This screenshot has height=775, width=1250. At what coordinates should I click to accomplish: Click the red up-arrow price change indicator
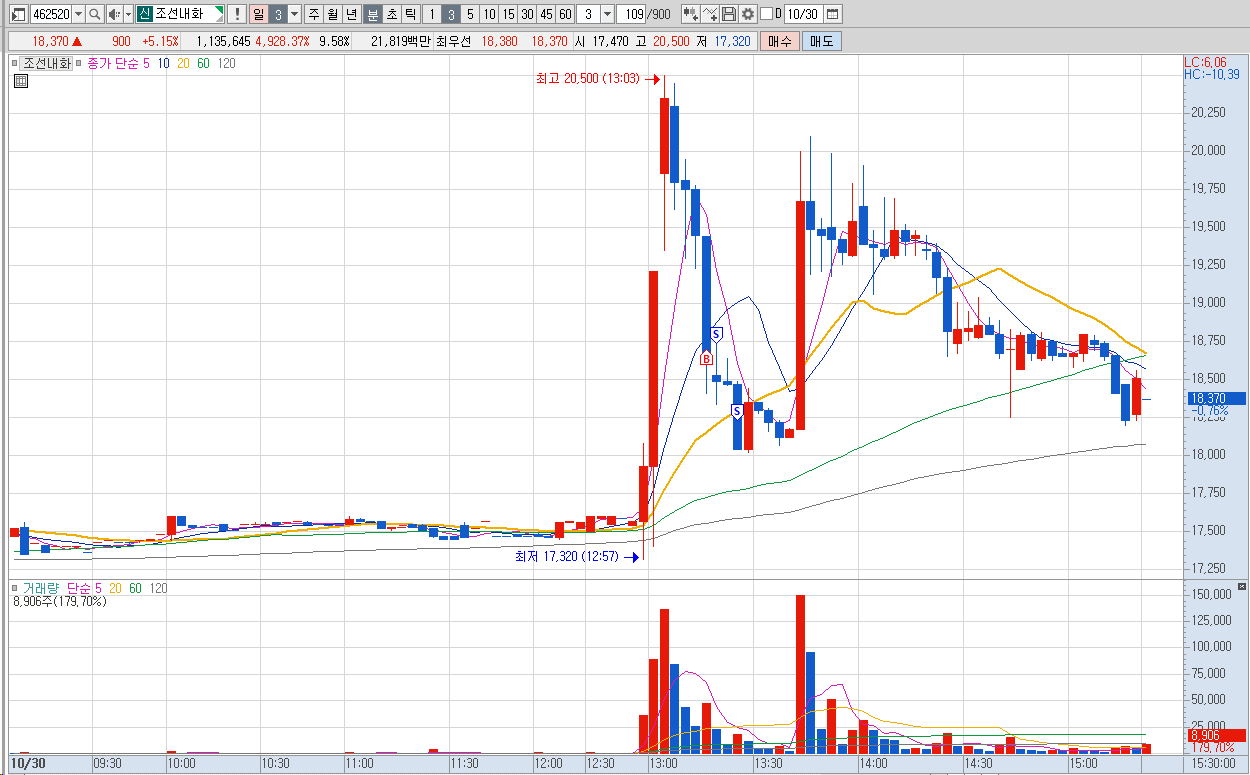77,41
